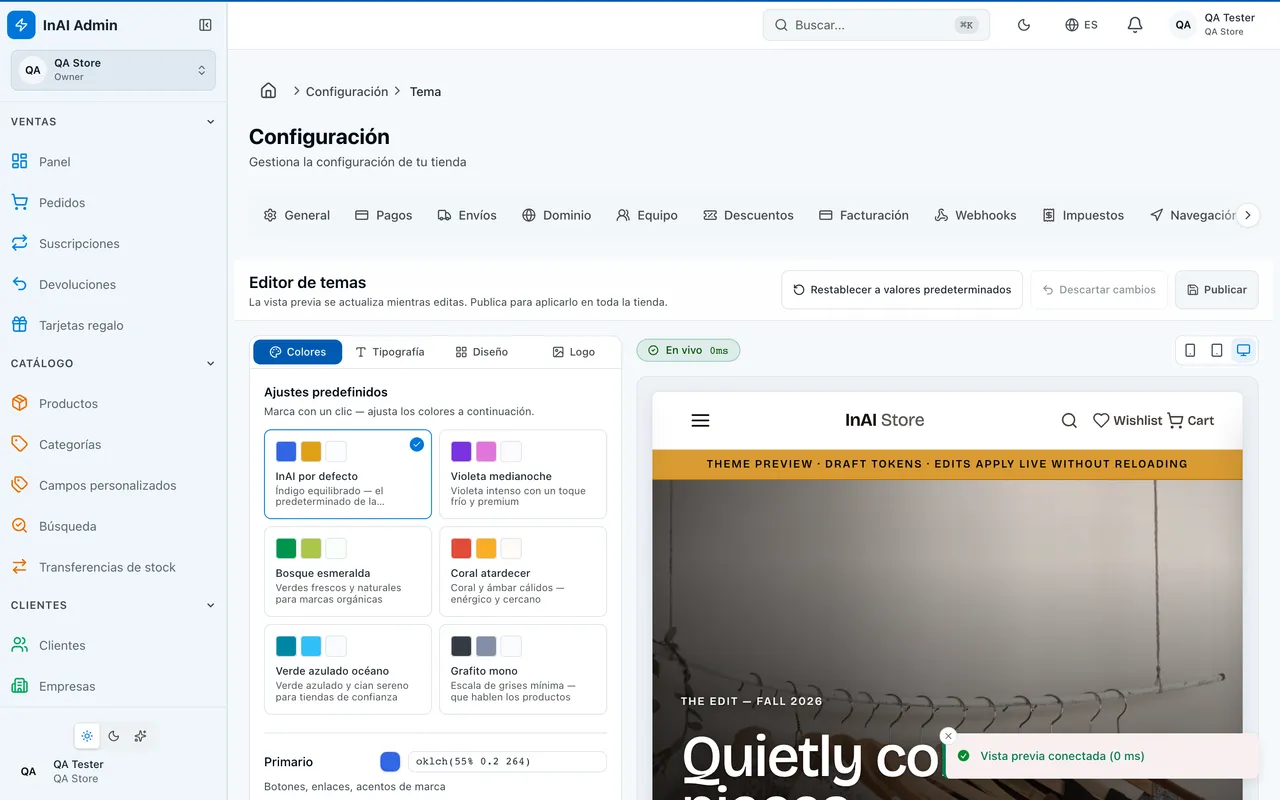Open the Primario color swatch
The height and width of the screenshot is (800, 1280).
point(390,762)
